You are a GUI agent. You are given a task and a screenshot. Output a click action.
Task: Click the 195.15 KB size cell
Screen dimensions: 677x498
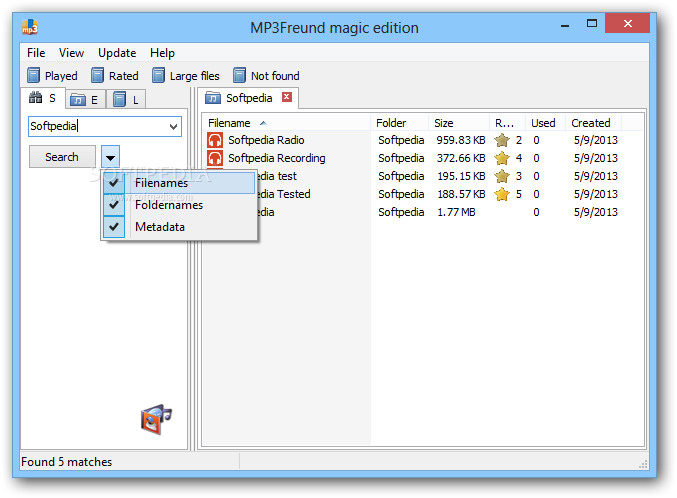[461, 176]
